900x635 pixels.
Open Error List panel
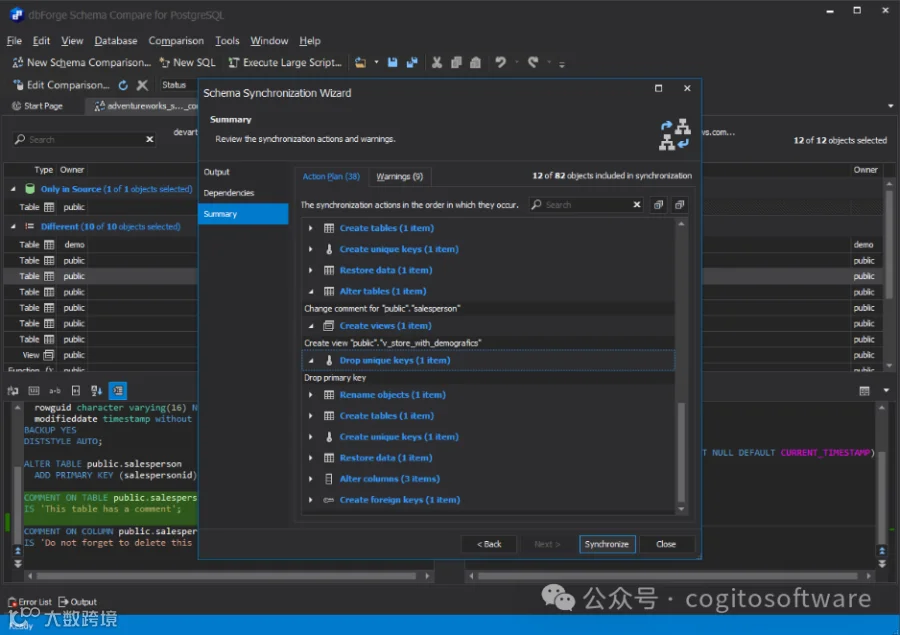click(x=29, y=602)
